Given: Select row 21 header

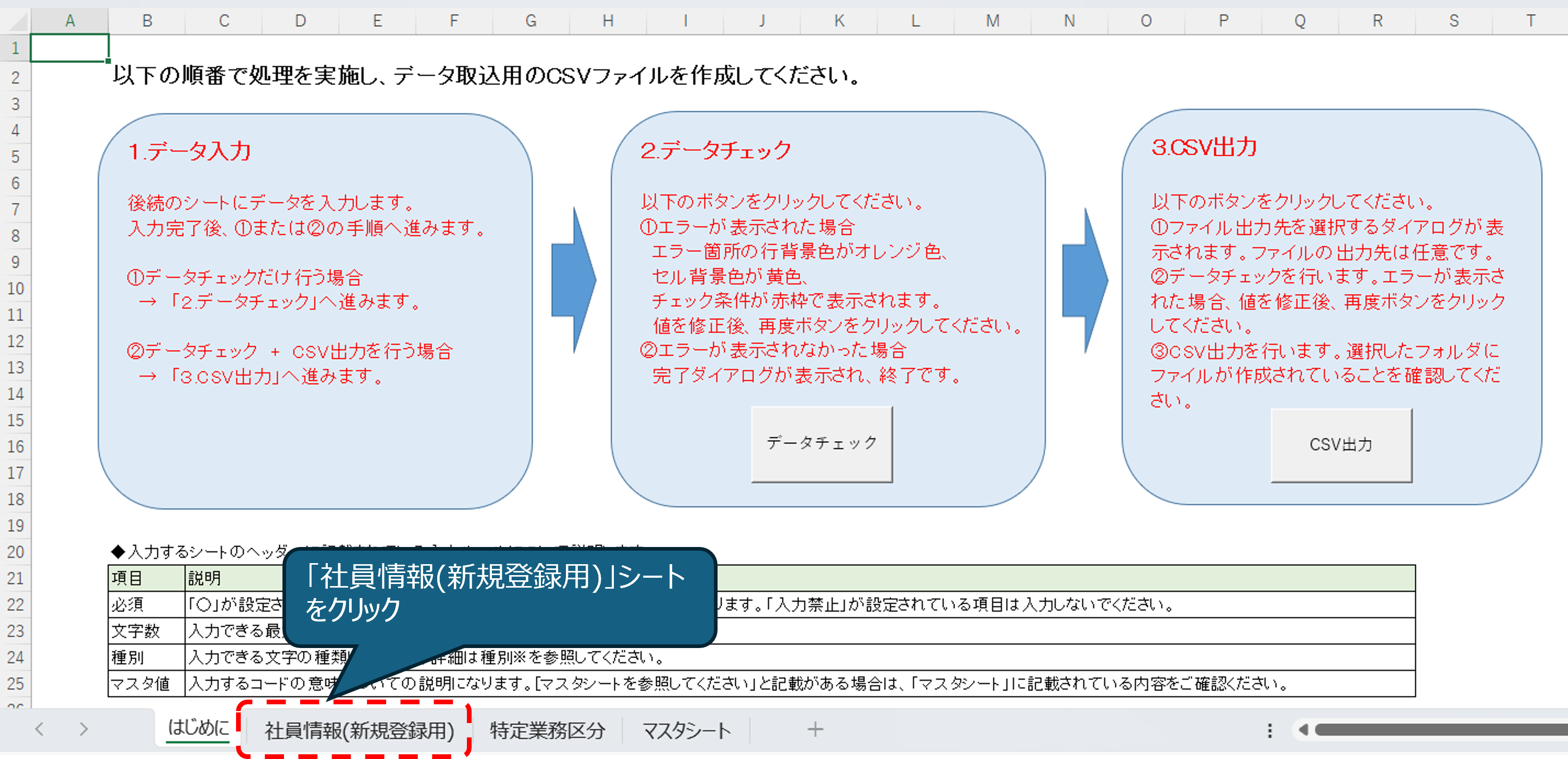Looking at the screenshot, I should click(16, 578).
